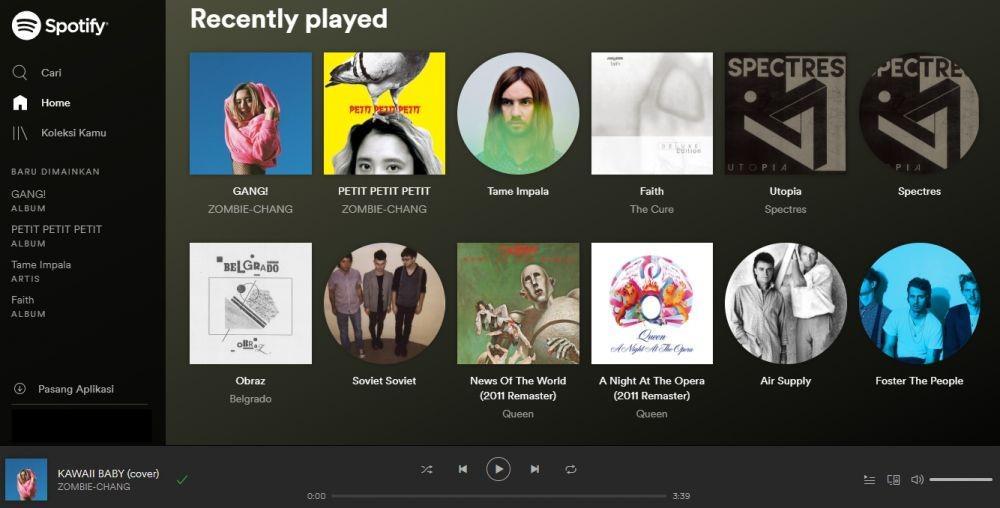Screen dimensions: 1000x508
Task: Open the GANG! album cover
Action: 251,113
